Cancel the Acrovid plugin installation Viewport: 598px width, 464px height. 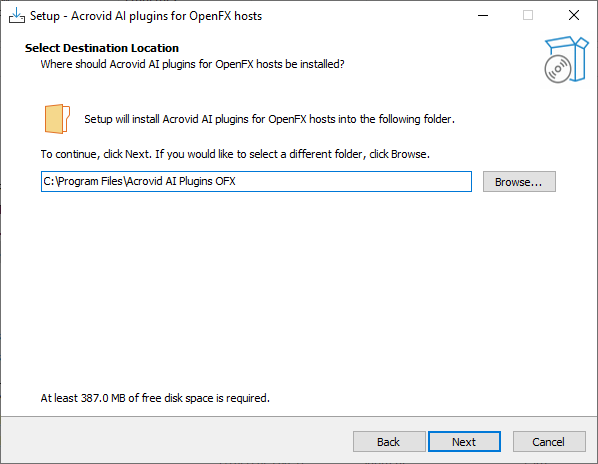(549, 442)
